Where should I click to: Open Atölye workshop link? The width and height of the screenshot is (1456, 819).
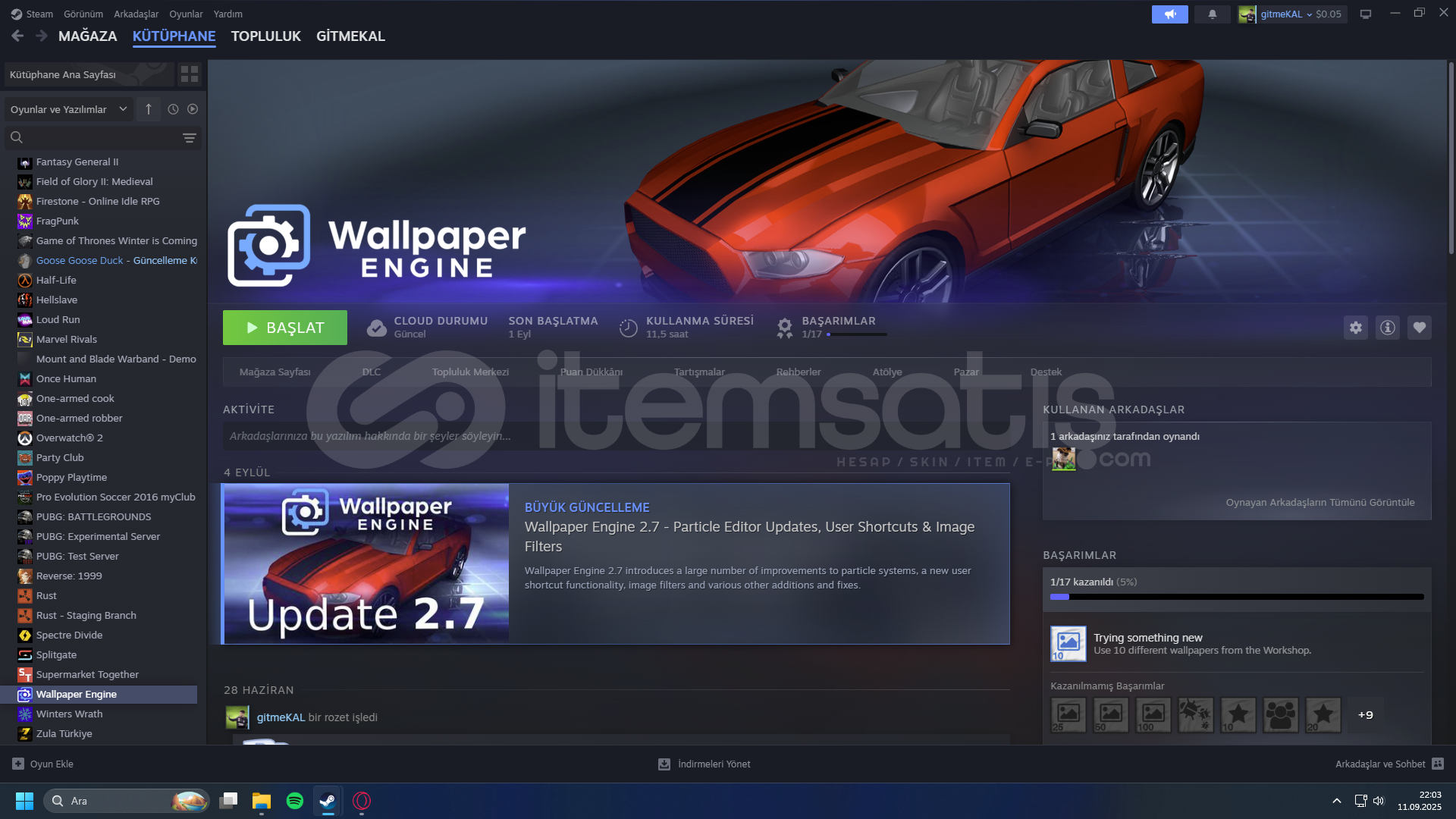[x=887, y=372]
